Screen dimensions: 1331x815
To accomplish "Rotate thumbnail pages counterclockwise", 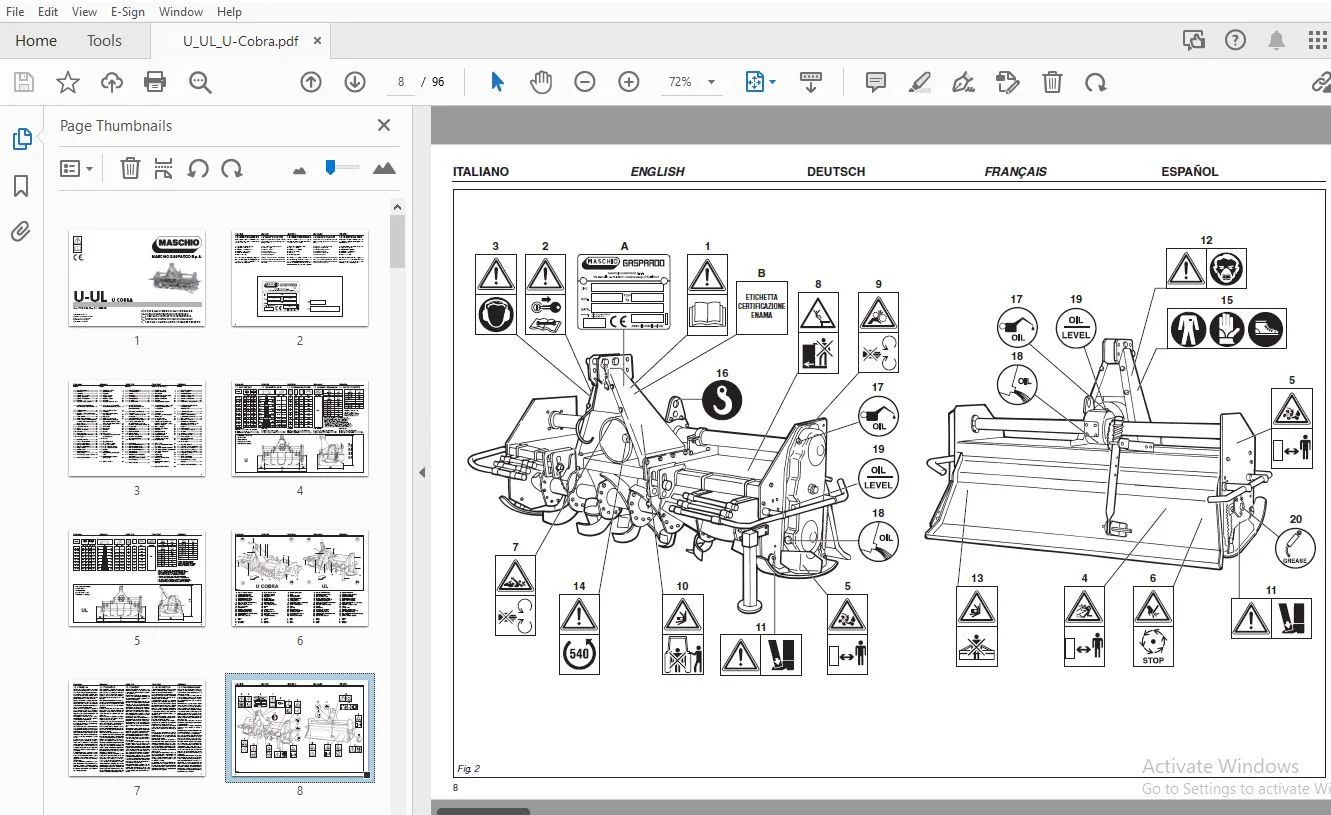I will click(198, 169).
